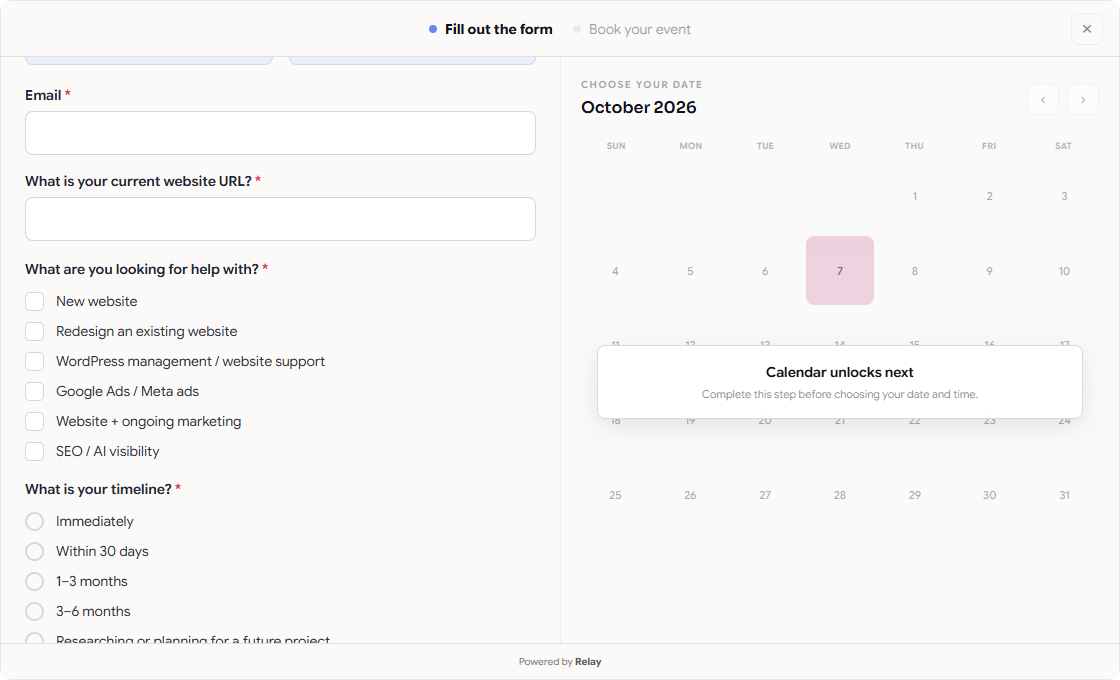
Task: Click the SAT column header
Action: 1064,146
